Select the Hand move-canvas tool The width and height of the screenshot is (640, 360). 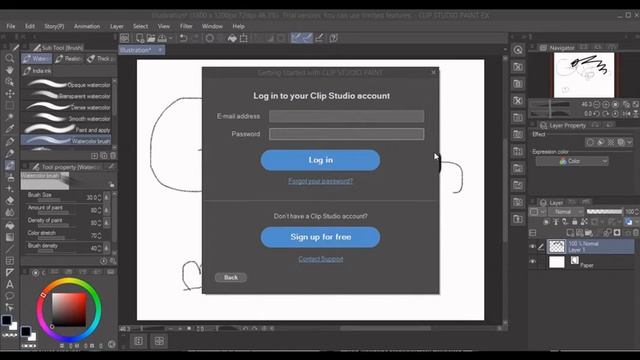(10, 70)
